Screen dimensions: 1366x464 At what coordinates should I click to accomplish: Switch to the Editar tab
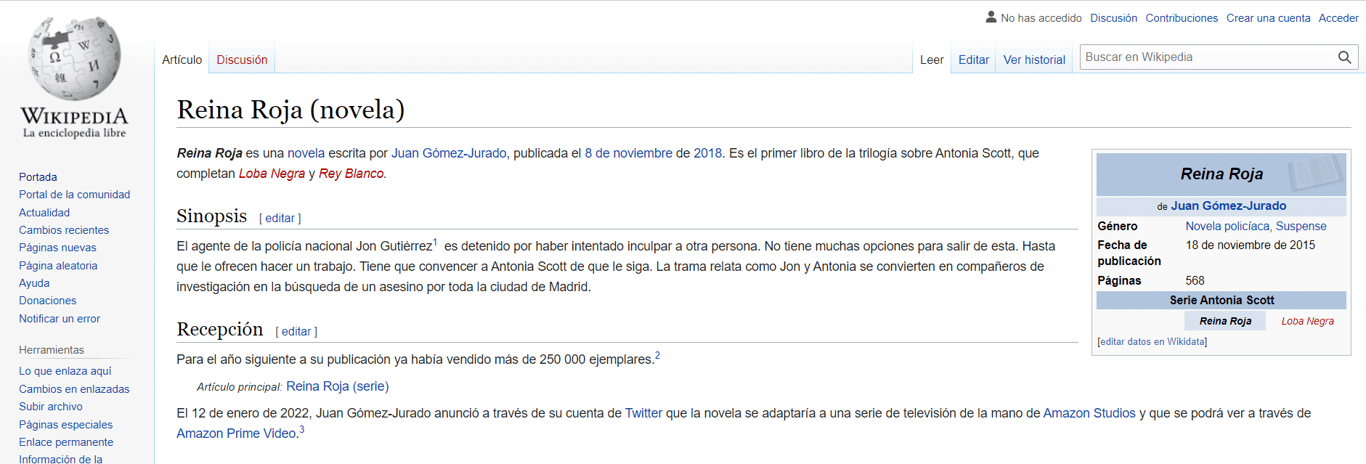pyautogui.click(x=973, y=60)
